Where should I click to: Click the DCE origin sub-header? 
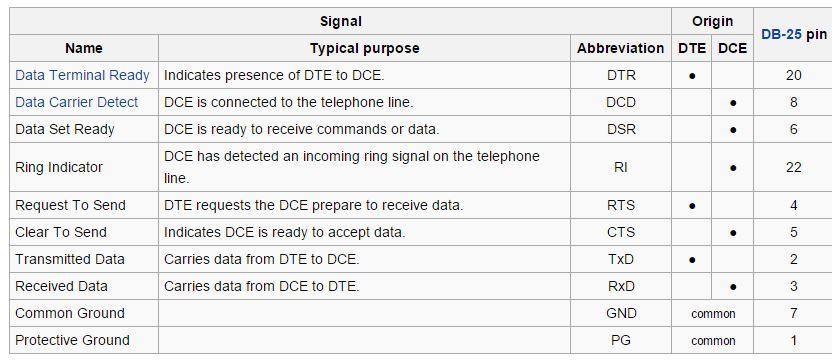[x=732, y=48]
